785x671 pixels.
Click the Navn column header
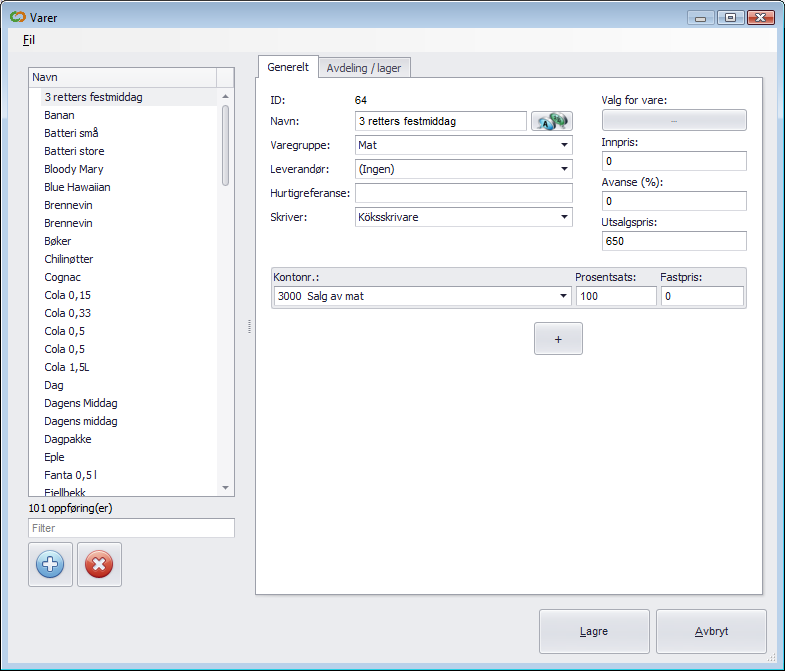(x=123, y=77)
